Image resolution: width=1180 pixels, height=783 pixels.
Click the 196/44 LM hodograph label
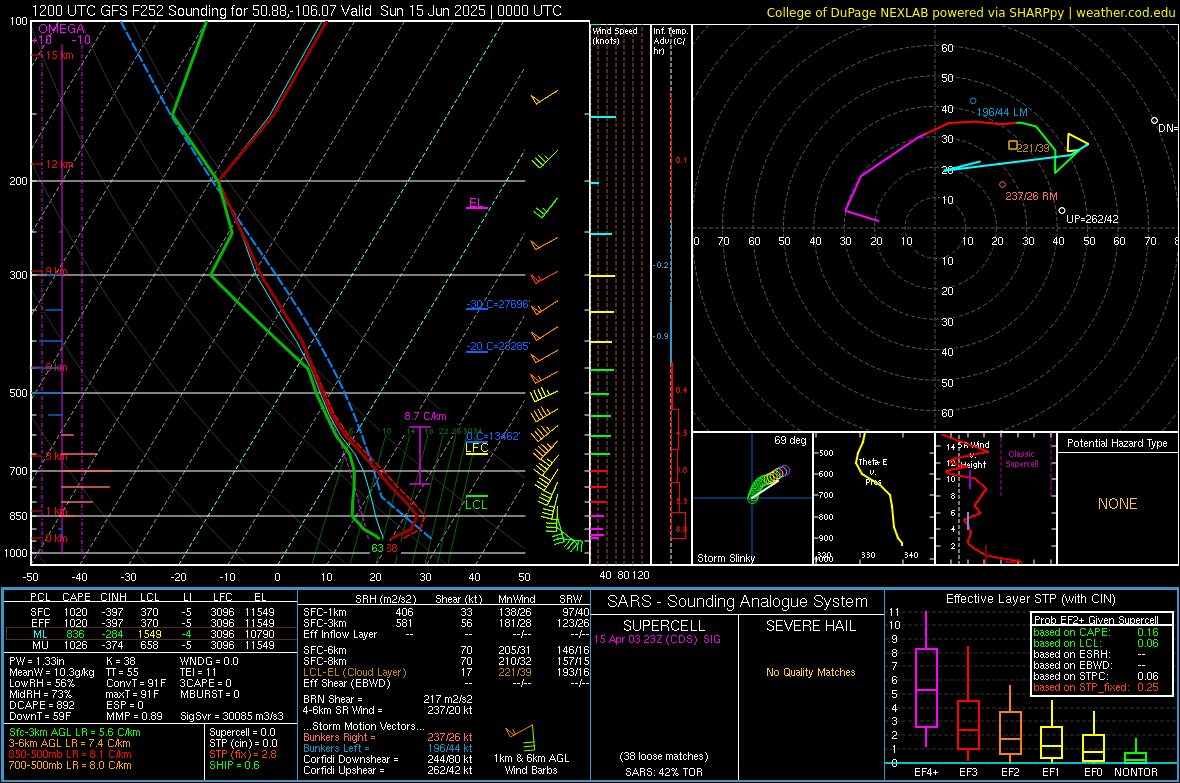click(x=1002, y=112)
